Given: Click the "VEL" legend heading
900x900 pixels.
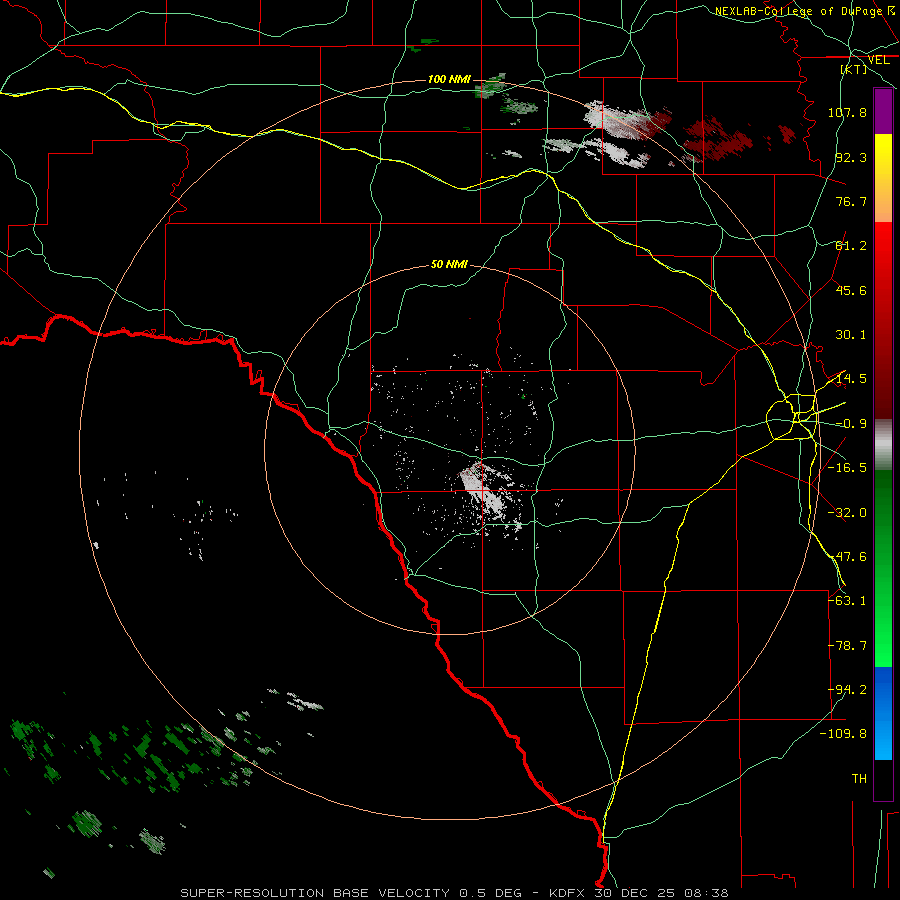Looking at the screenshot, I should (878, 60).
